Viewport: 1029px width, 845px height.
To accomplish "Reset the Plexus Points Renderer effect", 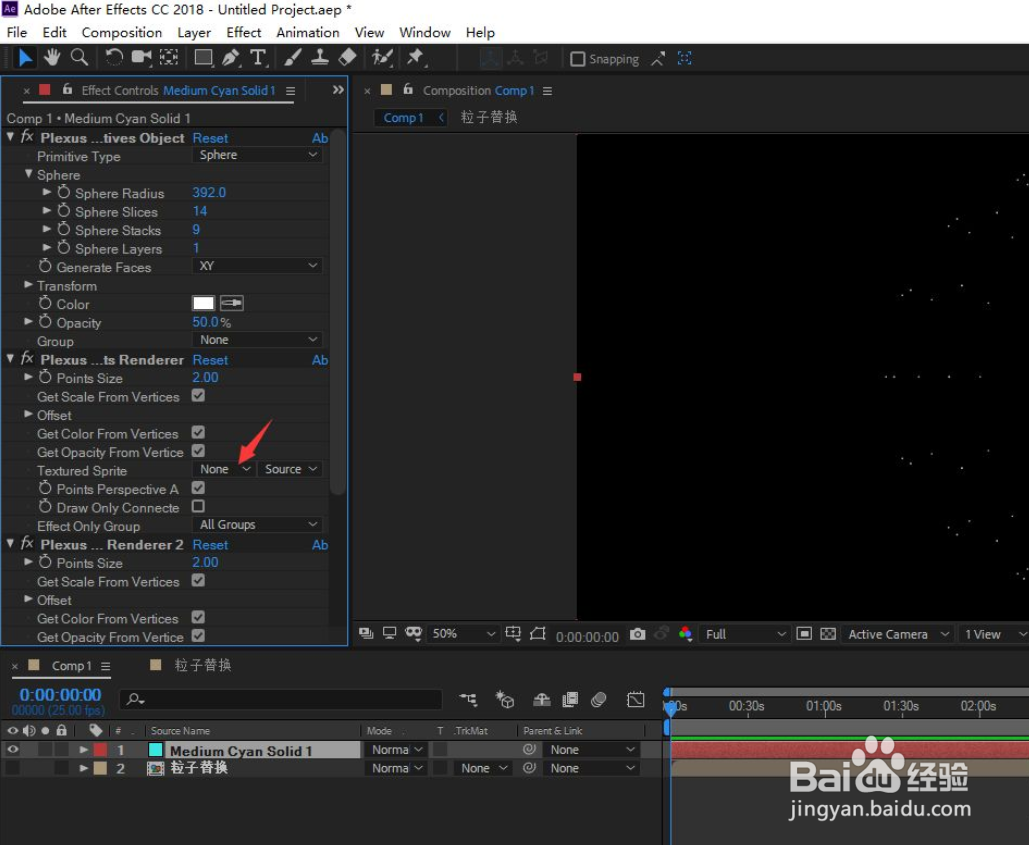I will point(210,360).
